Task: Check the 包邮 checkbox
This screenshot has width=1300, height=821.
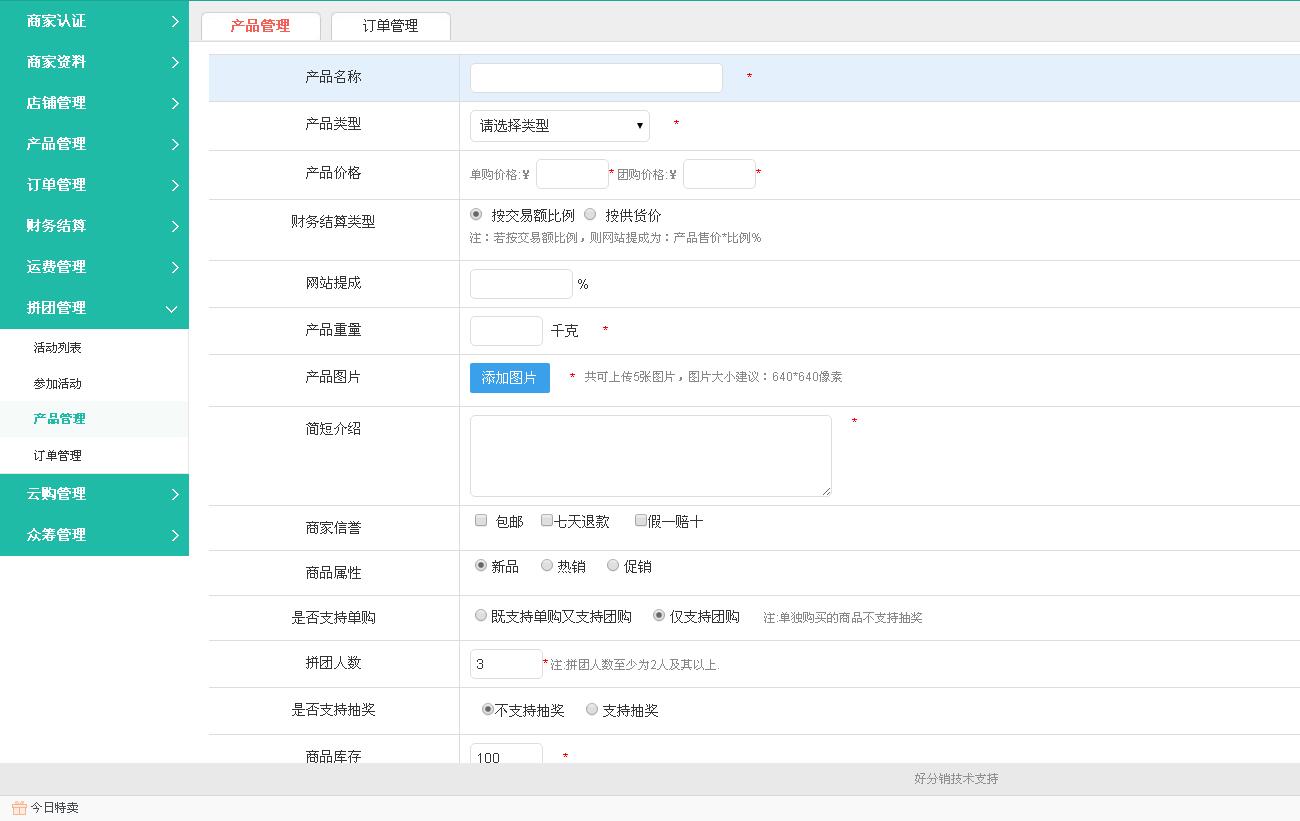Action: click(481, 520)
